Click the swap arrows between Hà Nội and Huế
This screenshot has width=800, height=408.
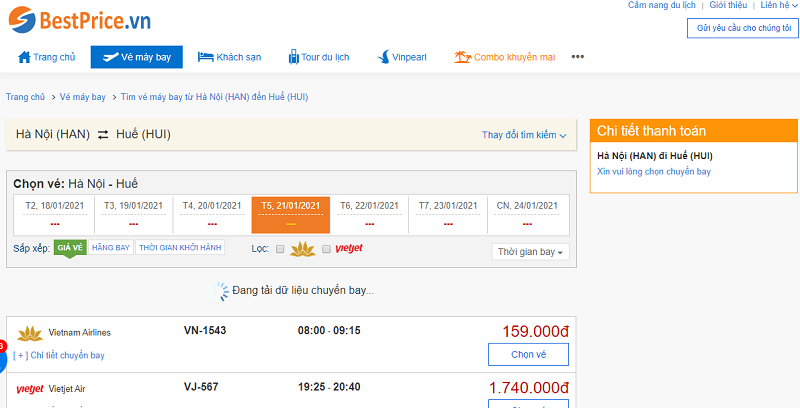pyautogui.click(x=103, y=135)
